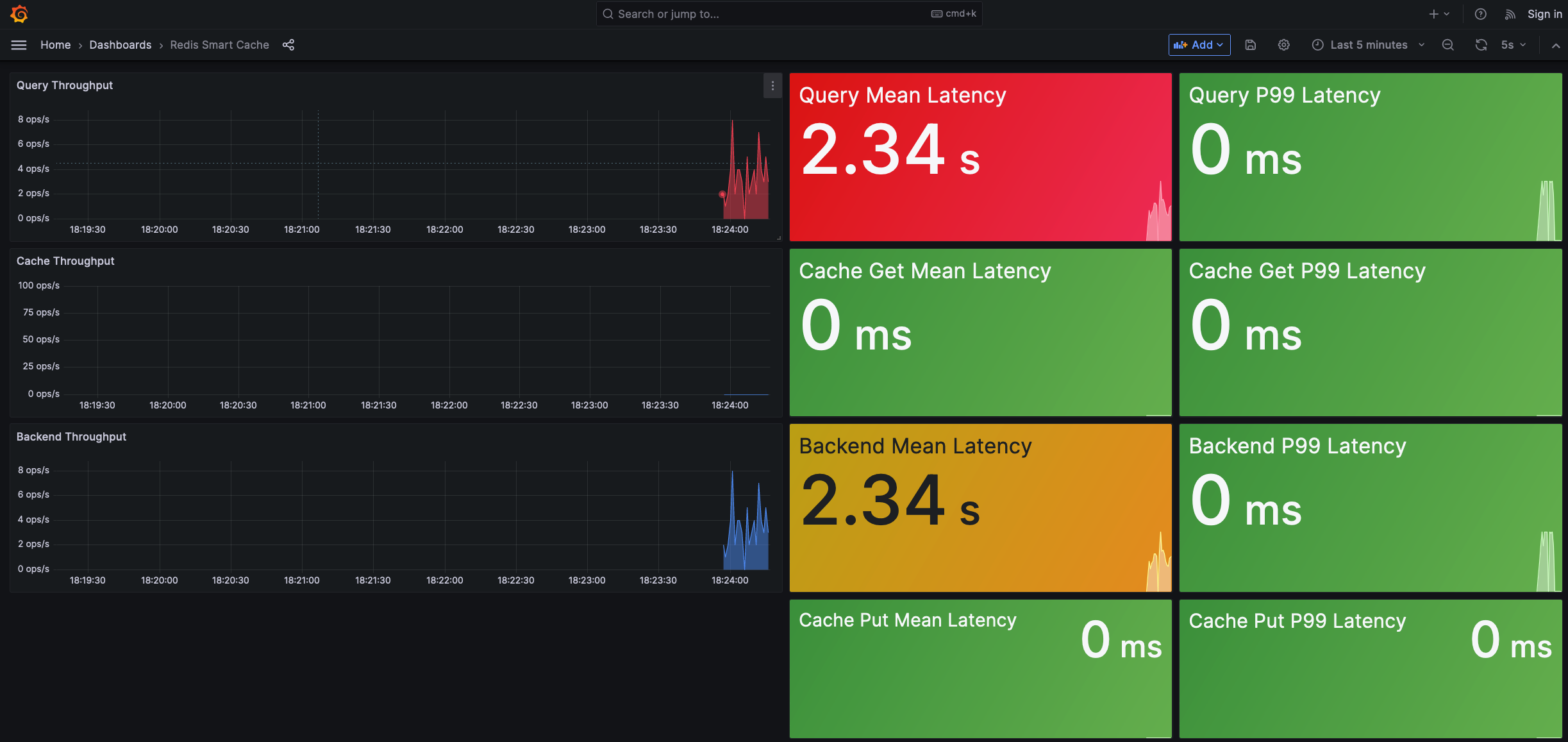This screenshot has width=1568, height=742.
Task: Click the refresh dashboard icon
Action: (x=1481, y=45)
